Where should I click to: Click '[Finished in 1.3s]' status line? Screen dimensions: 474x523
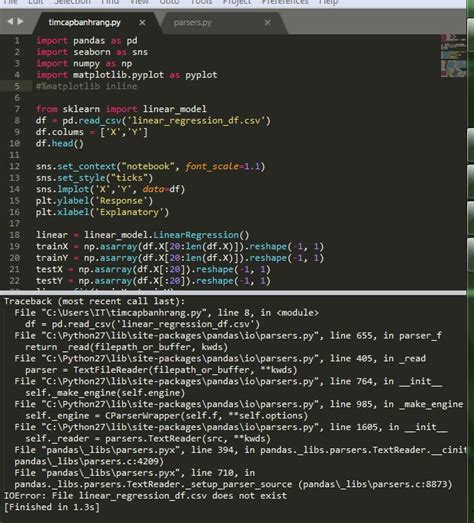tap(52, 507)
